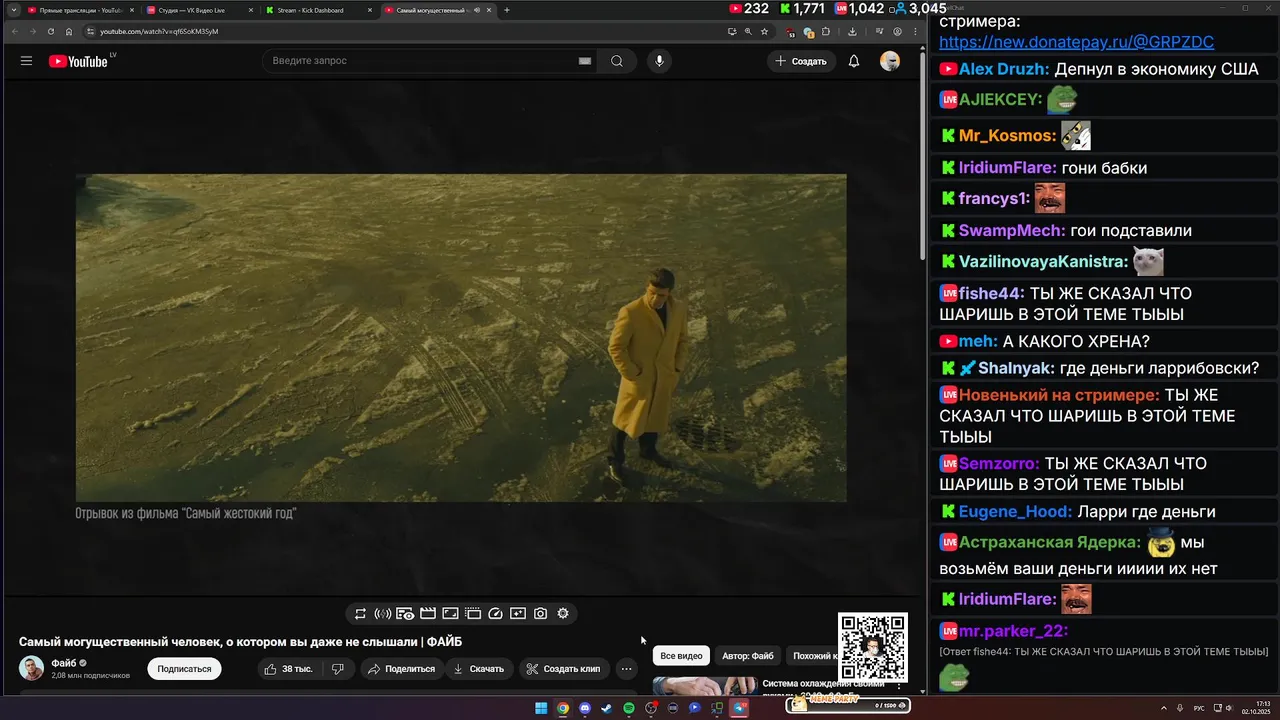Click the video player frame
This screenshot has height=720, width=1280.
click(x=461, y=338)
